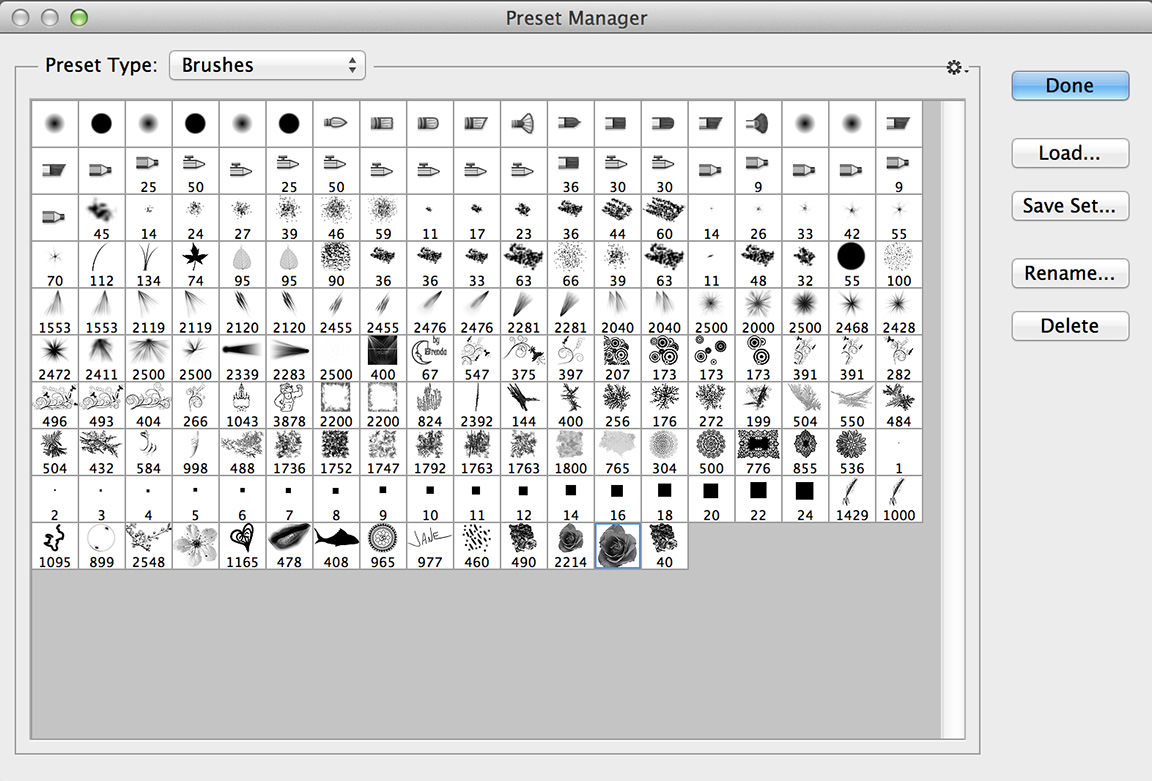Screen dimensions: 1152x781
Task: Select the grunge frame brush 2200 beside snowman
Action: pos(336,406)
